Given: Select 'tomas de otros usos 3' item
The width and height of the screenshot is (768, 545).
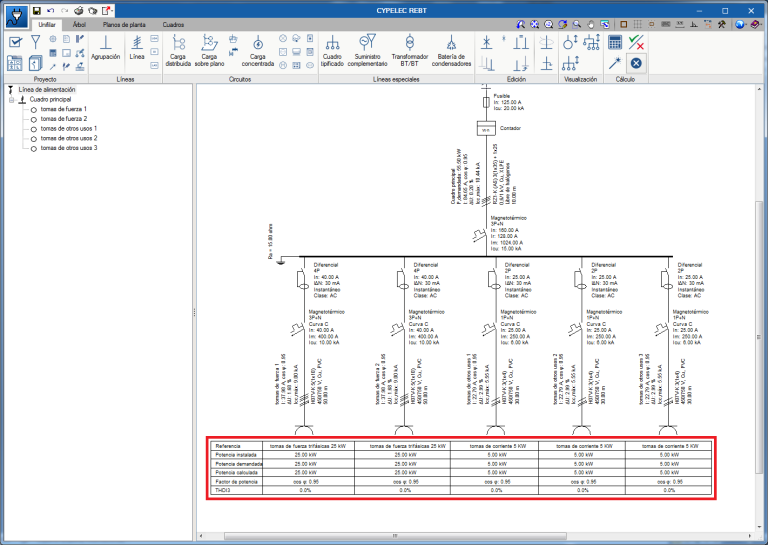Looking at the screenshot, I should point(68,147).
